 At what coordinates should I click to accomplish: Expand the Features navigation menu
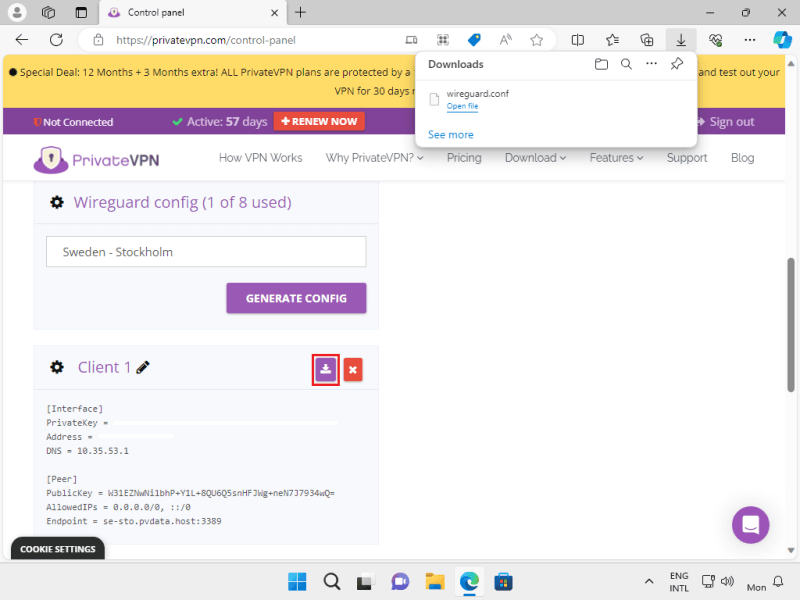617,158
